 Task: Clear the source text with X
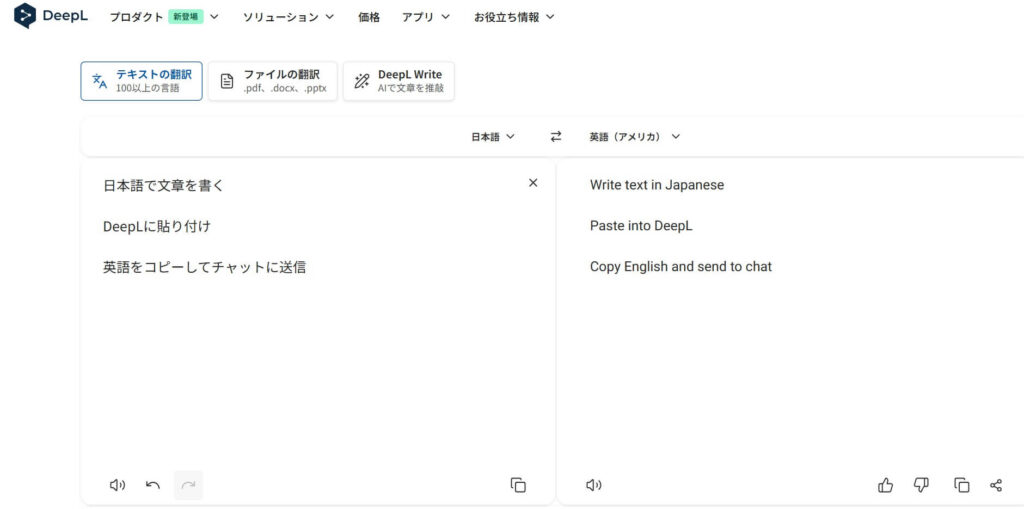point(533,183)
